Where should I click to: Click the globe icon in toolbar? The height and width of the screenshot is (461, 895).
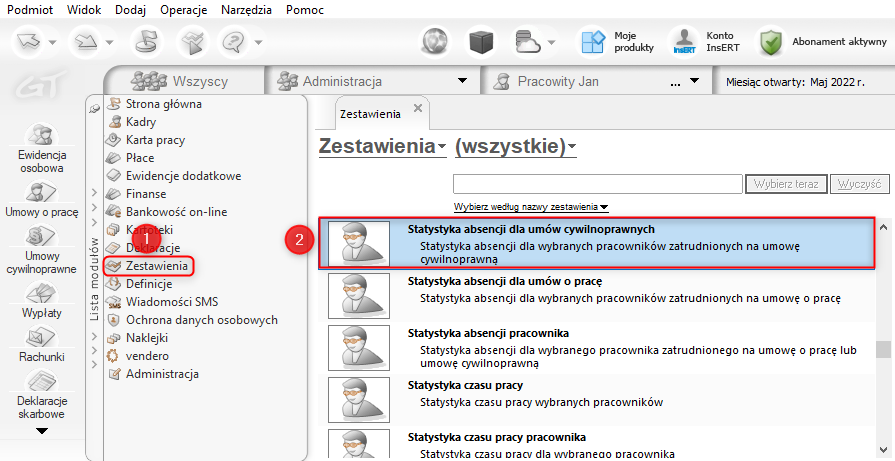(x=435, y=42)
